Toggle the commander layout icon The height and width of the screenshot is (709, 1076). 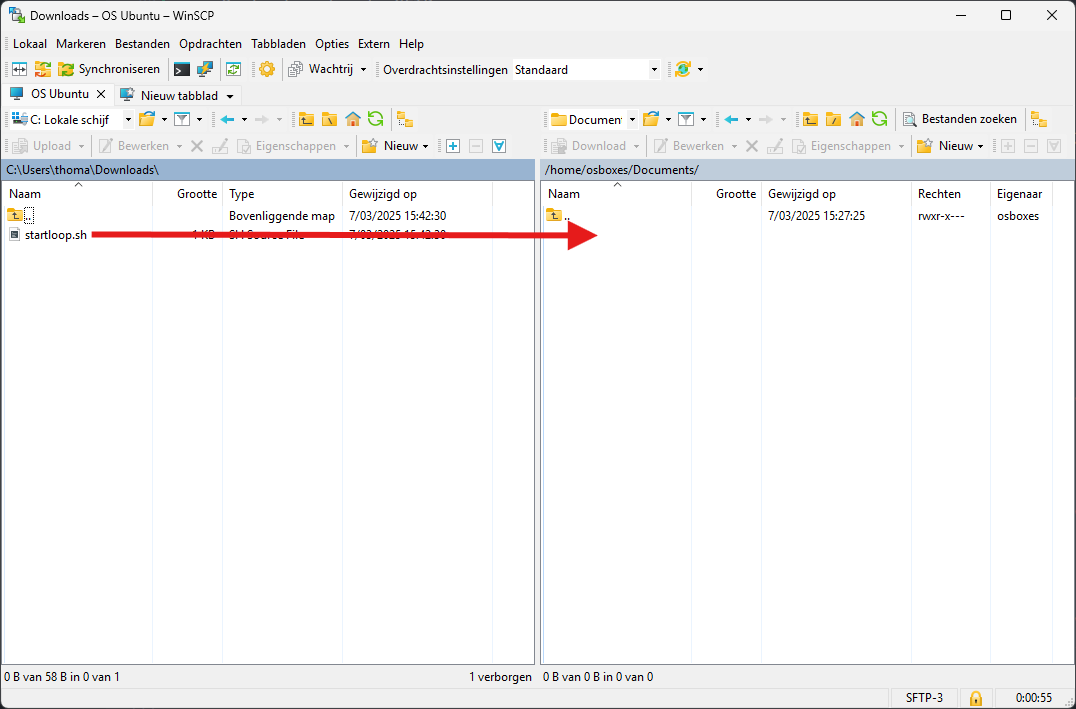pyautogui.click(x=18, y=69)
